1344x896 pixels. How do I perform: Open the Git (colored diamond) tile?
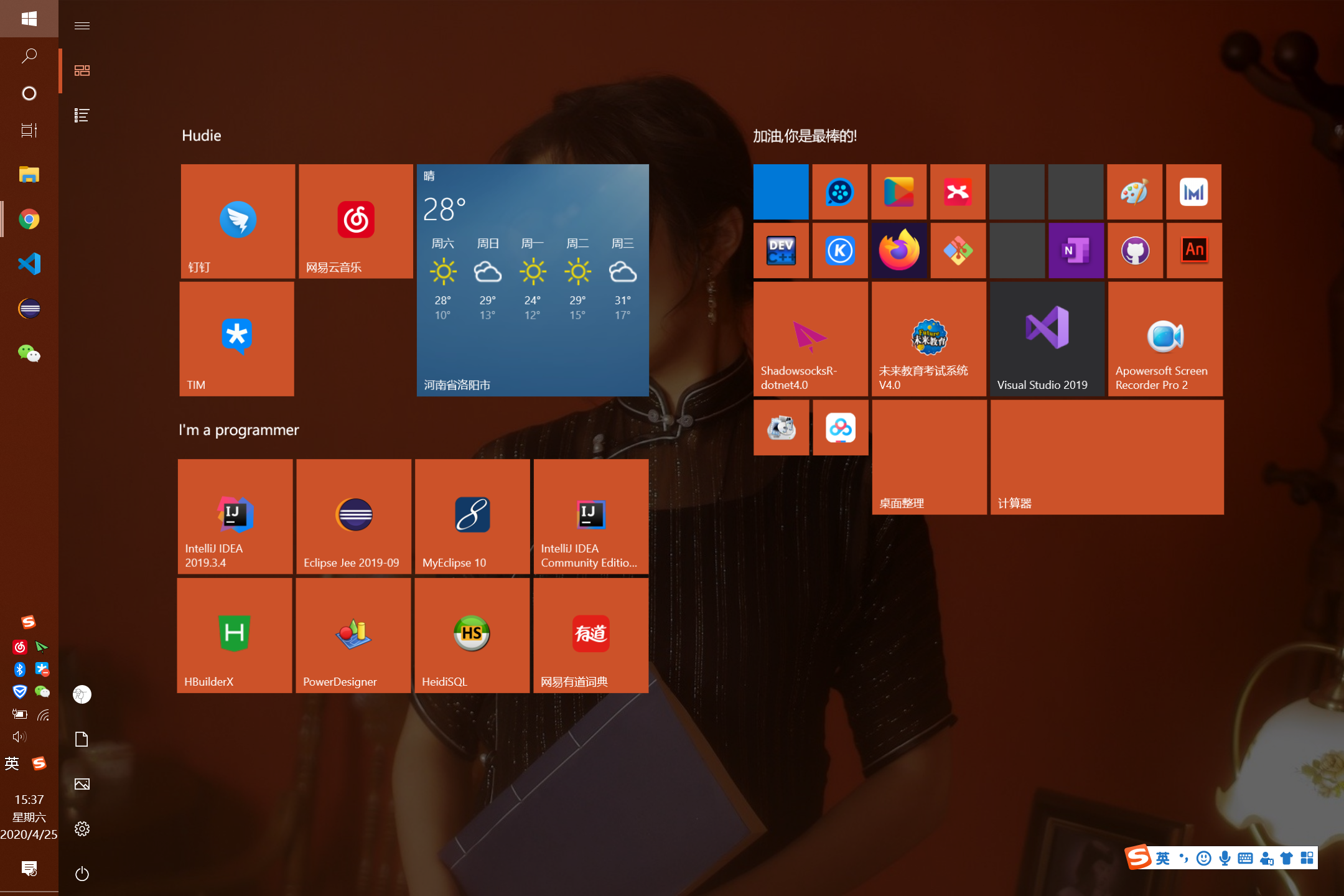958,251
